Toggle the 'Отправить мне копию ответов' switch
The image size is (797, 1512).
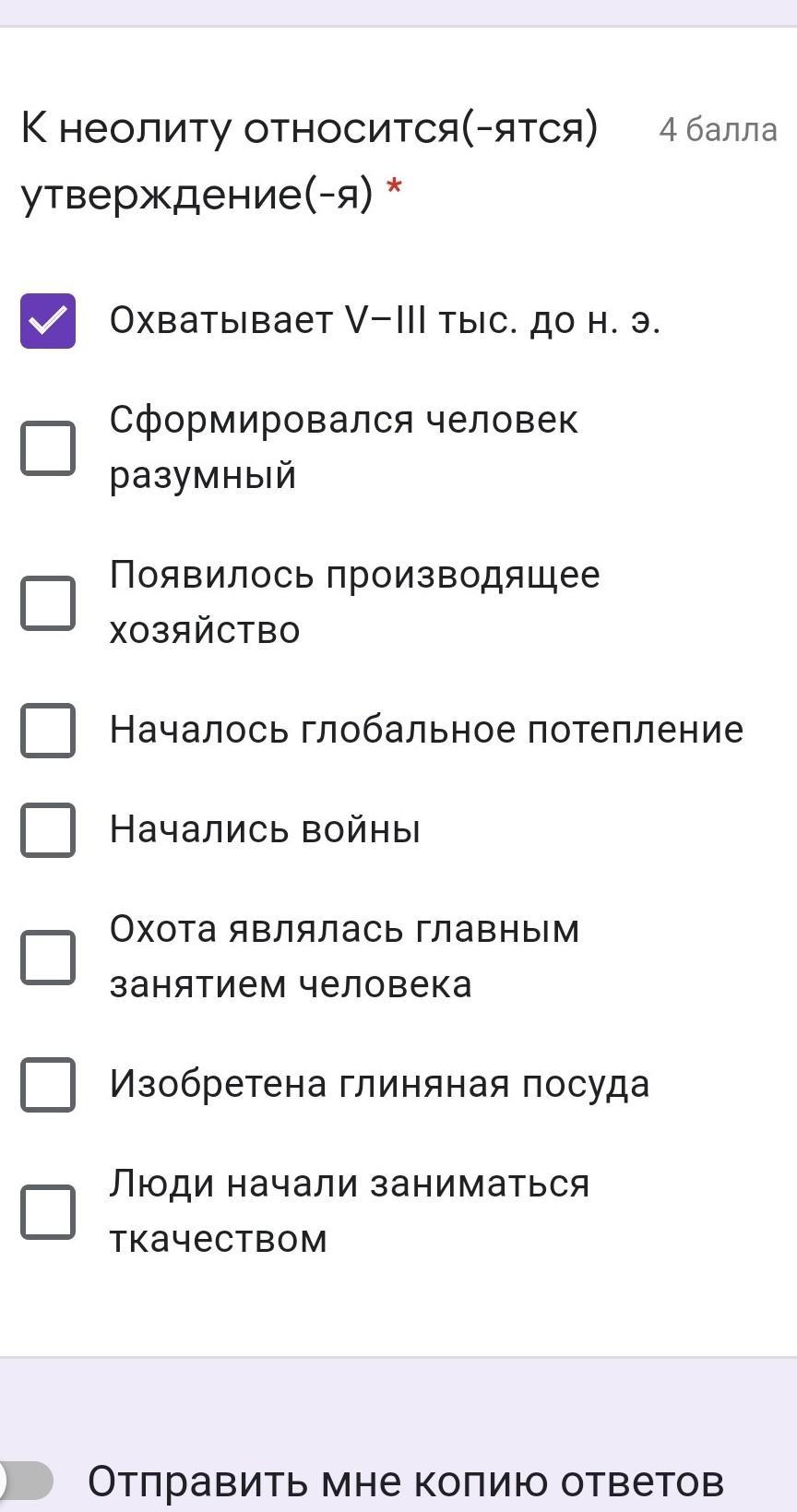pyautogui.click(x=26, y=1482)
